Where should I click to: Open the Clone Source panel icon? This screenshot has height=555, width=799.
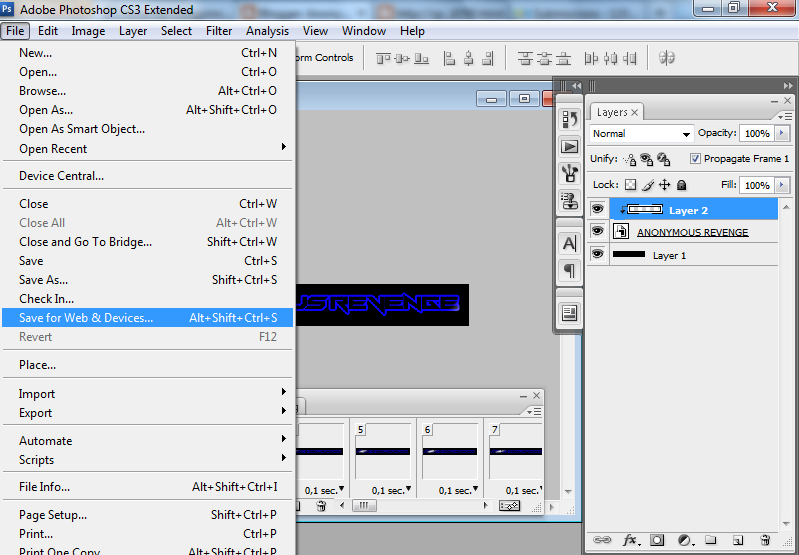(570, 201)
